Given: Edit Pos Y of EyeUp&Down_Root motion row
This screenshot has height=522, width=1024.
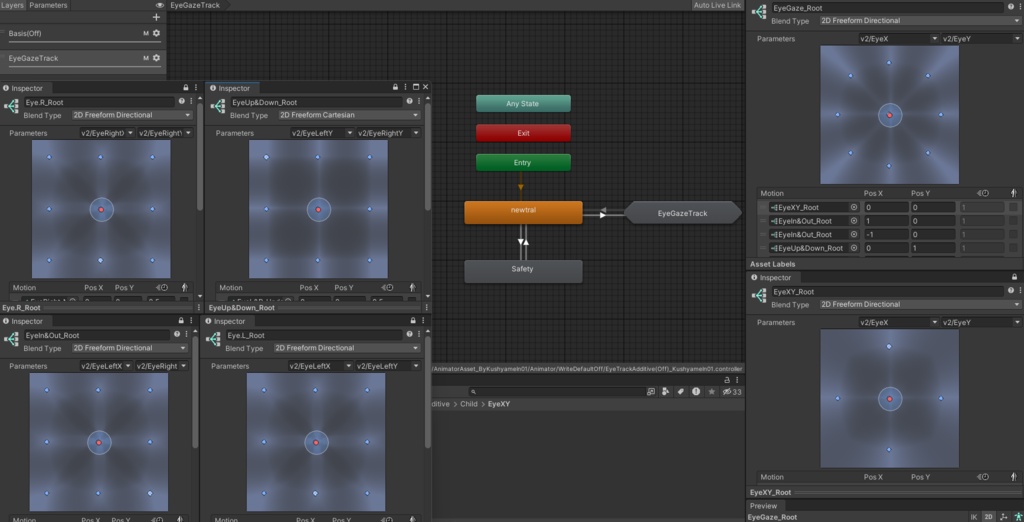Looking at the screenshot, I should (933, 248).
